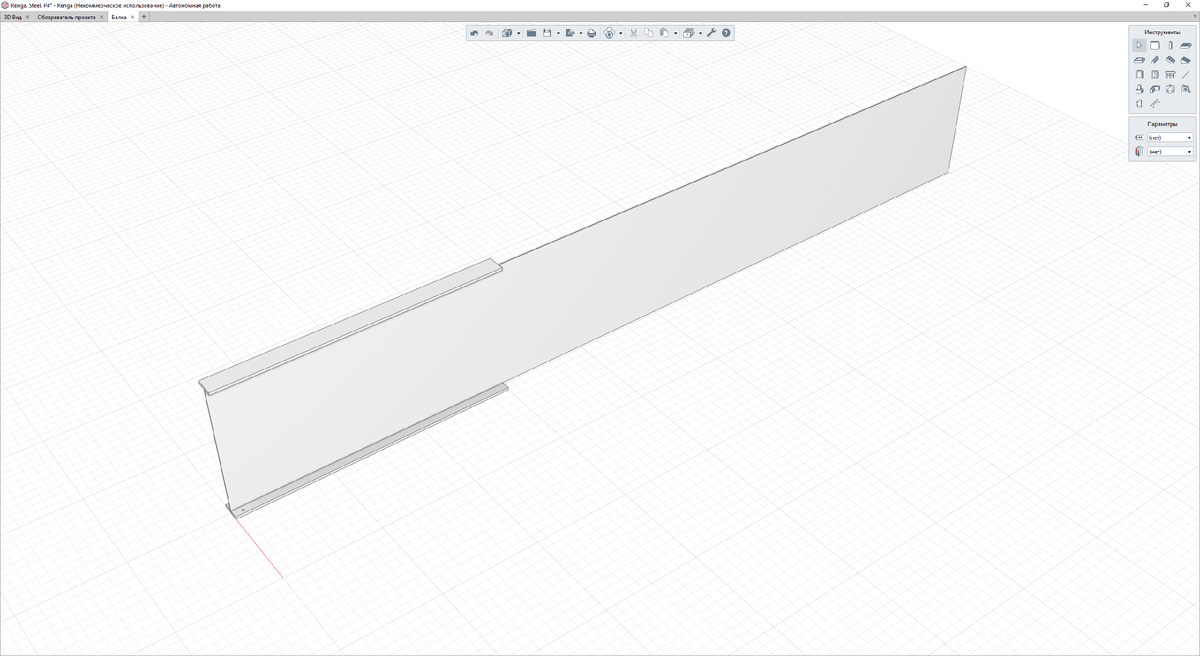The image size is (1200, 656).
Task: Click the Инструменты panel title
Action: [x=1163, y=32]
